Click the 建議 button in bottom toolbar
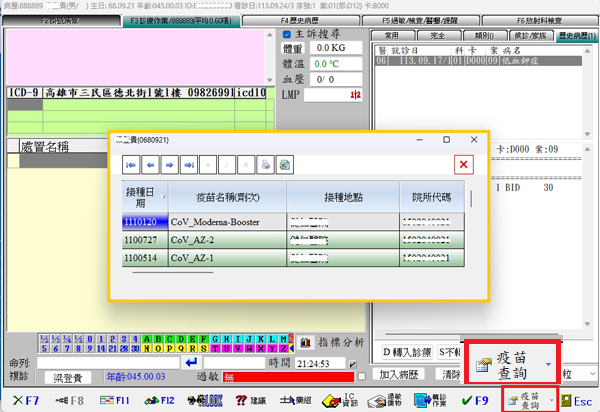Viewport: 600px width, 412px height. tap(251, 400)
